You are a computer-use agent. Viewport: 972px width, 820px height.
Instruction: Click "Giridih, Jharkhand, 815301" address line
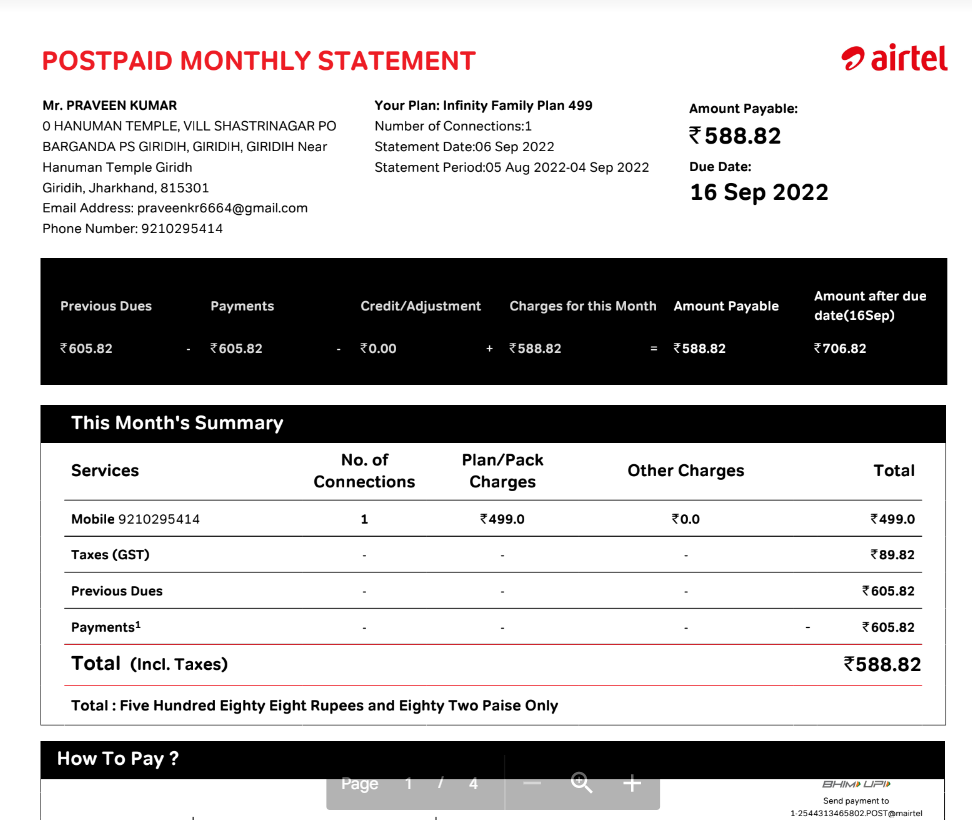click(125, 188)
